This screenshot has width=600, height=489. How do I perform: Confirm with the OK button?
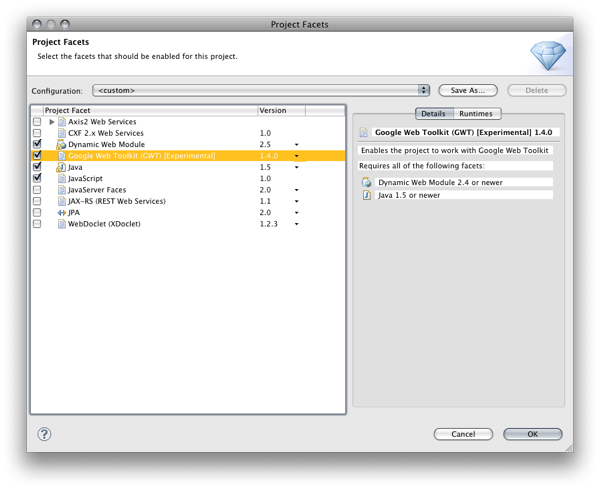click(x=533, y=434)
